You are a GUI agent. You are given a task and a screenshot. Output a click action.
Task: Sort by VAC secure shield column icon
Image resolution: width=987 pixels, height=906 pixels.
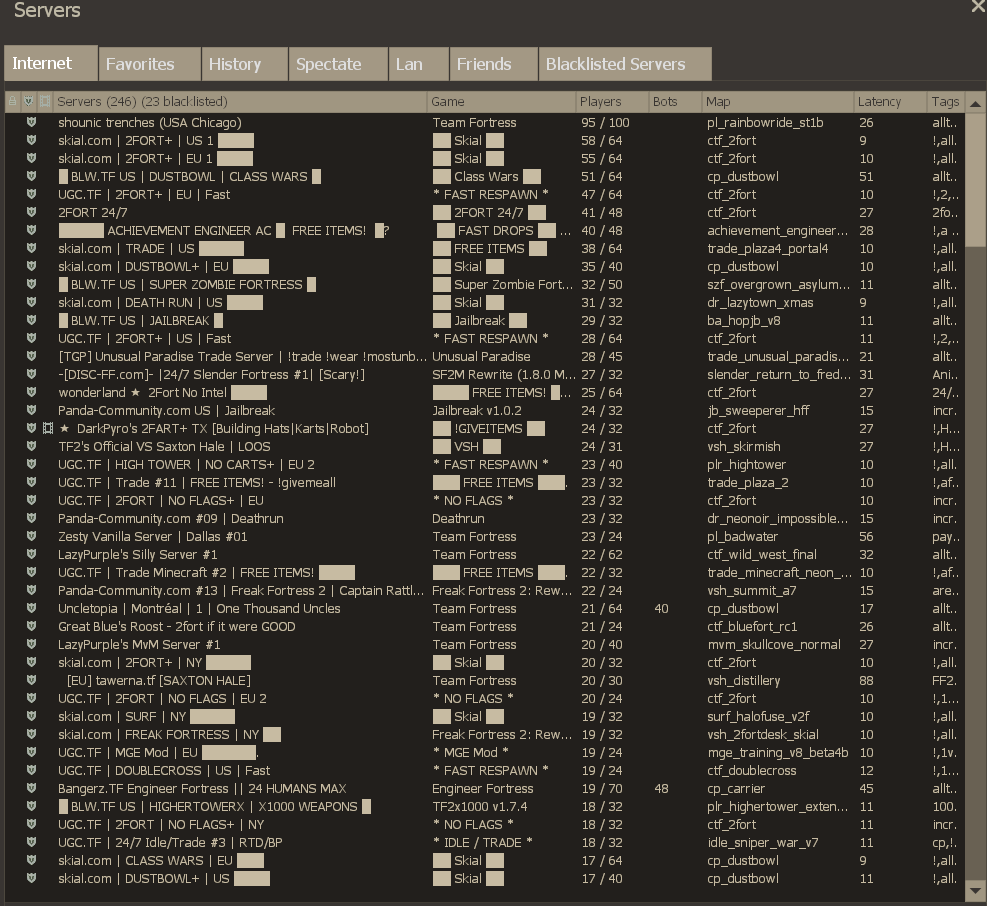click(29, 101)
